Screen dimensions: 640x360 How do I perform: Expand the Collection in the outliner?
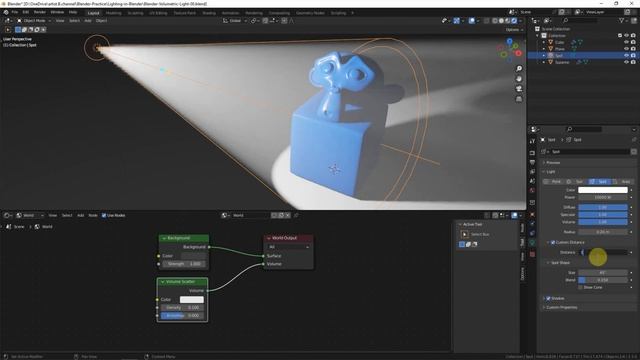coord(538,36)
